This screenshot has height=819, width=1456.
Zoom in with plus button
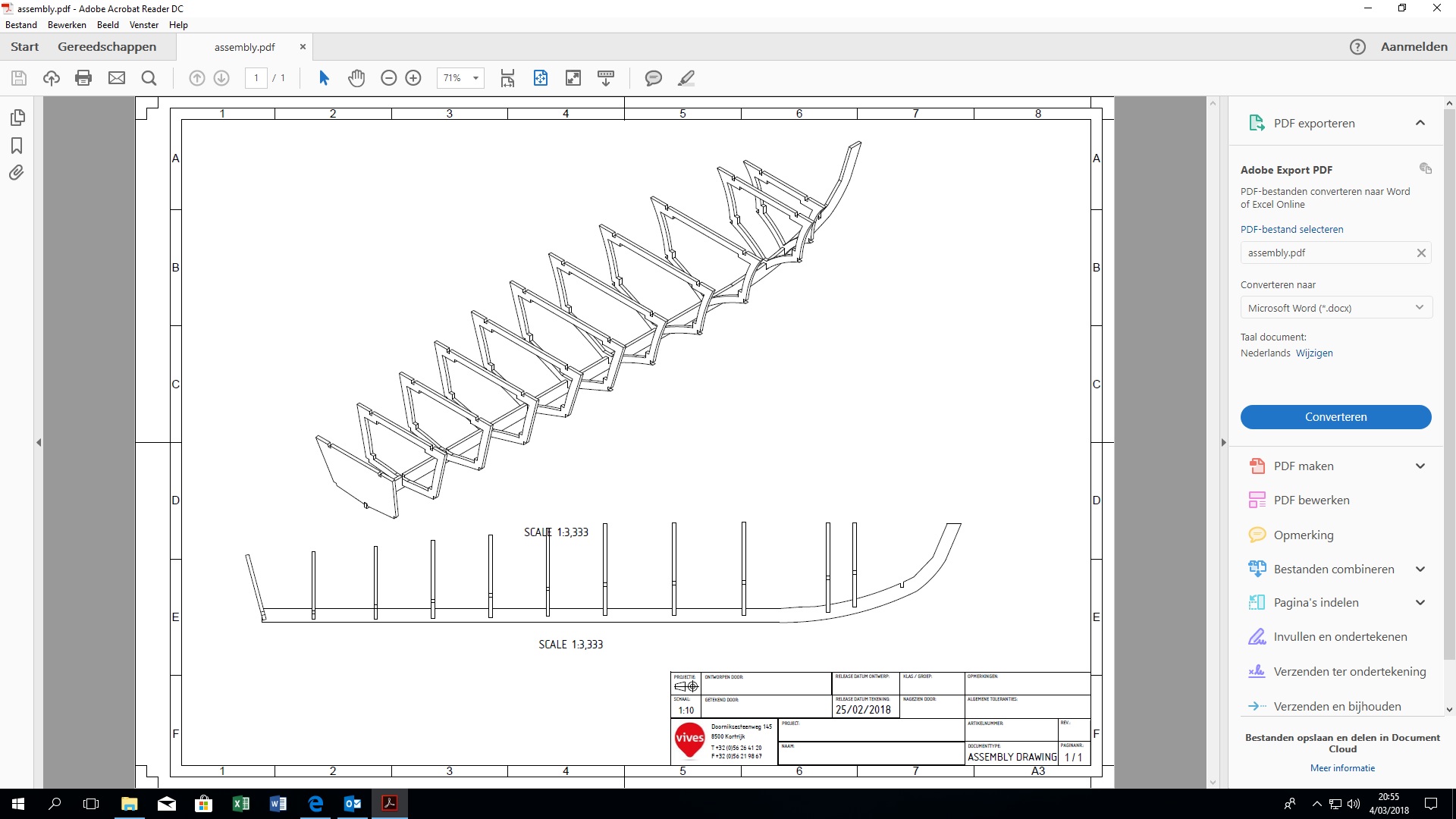tap(413, 78)
